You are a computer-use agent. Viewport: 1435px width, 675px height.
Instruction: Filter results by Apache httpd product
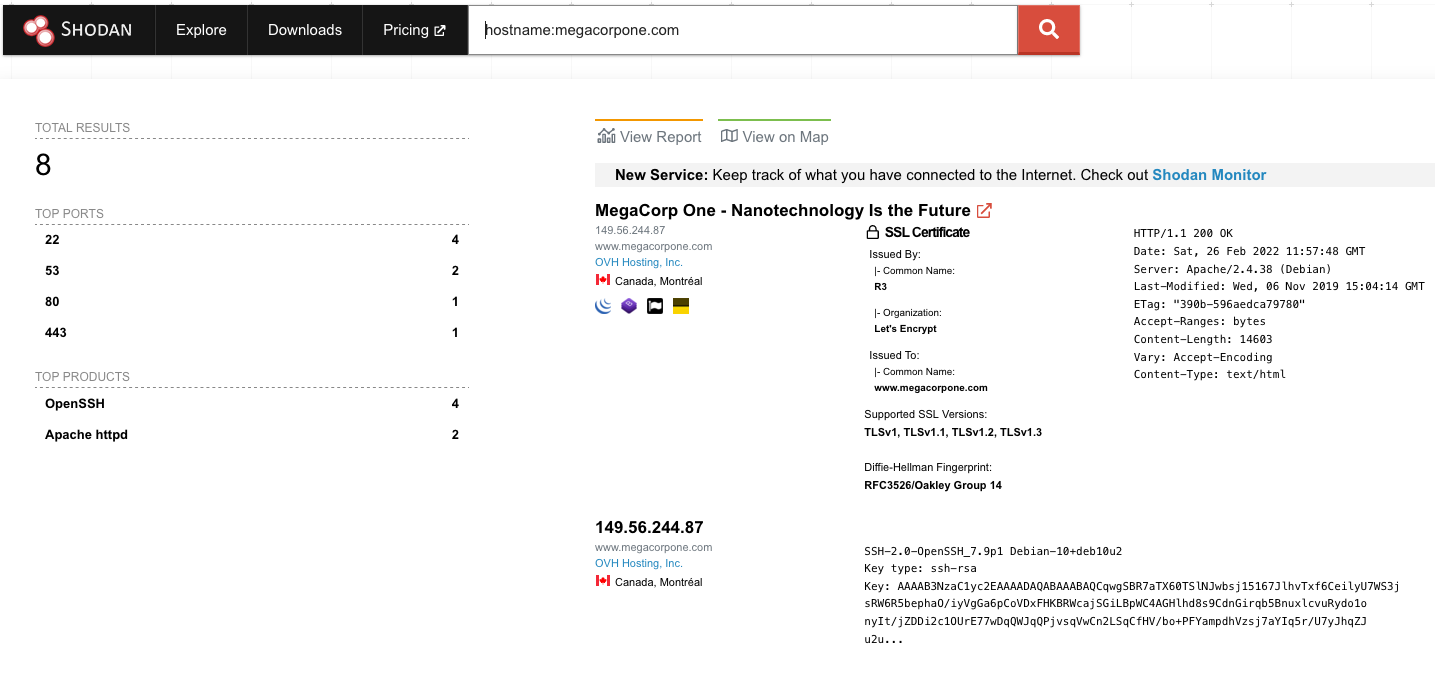click(86, 435)
